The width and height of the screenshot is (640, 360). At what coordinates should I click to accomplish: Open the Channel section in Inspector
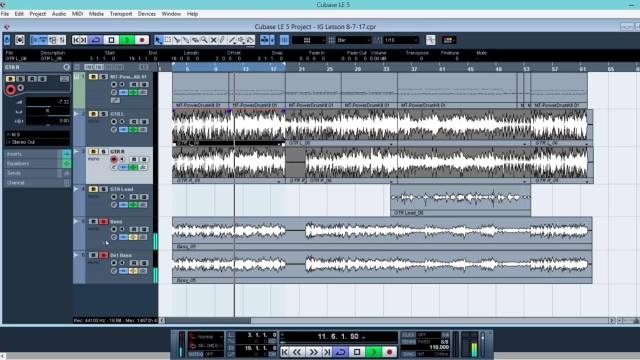[x=37, y=183]
